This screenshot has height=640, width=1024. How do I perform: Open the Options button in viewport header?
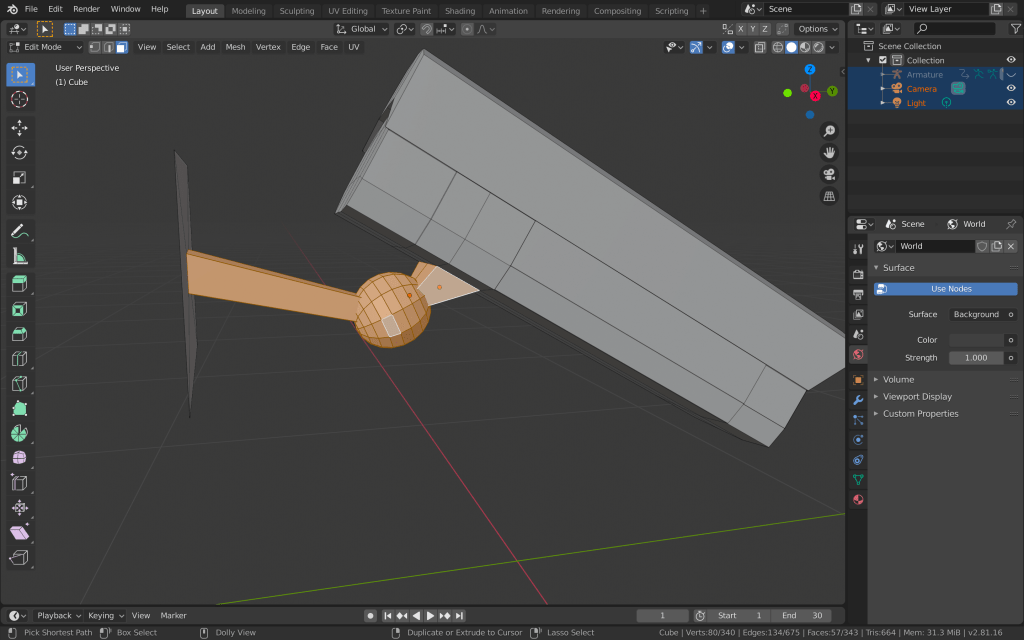(817, 29)
